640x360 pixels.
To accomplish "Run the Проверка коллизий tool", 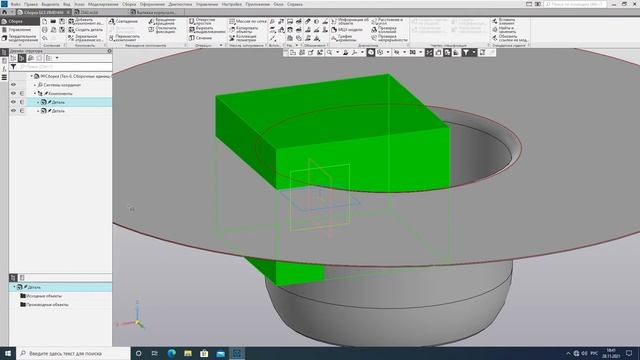I will point(384,30).
